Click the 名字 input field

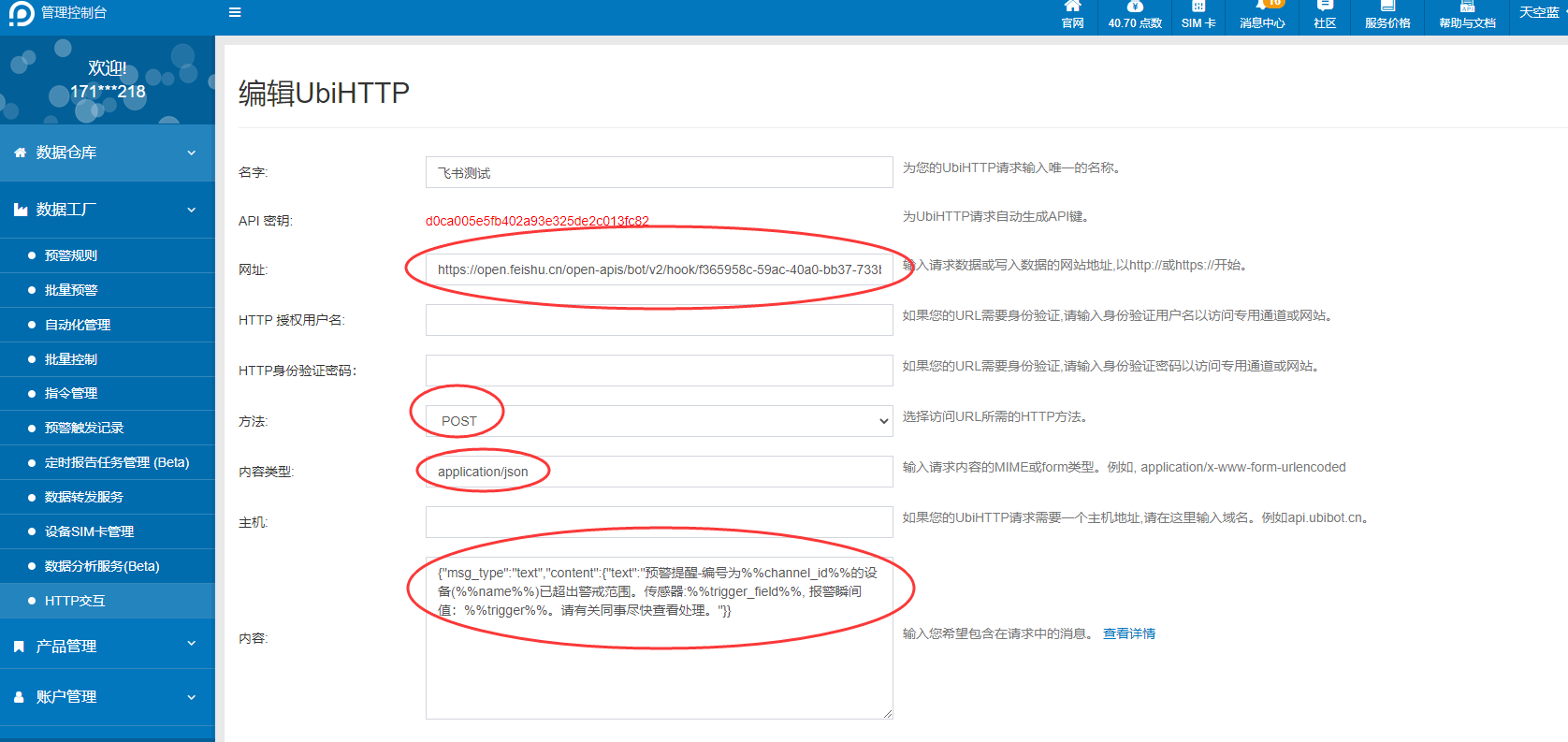coord(659,172)
